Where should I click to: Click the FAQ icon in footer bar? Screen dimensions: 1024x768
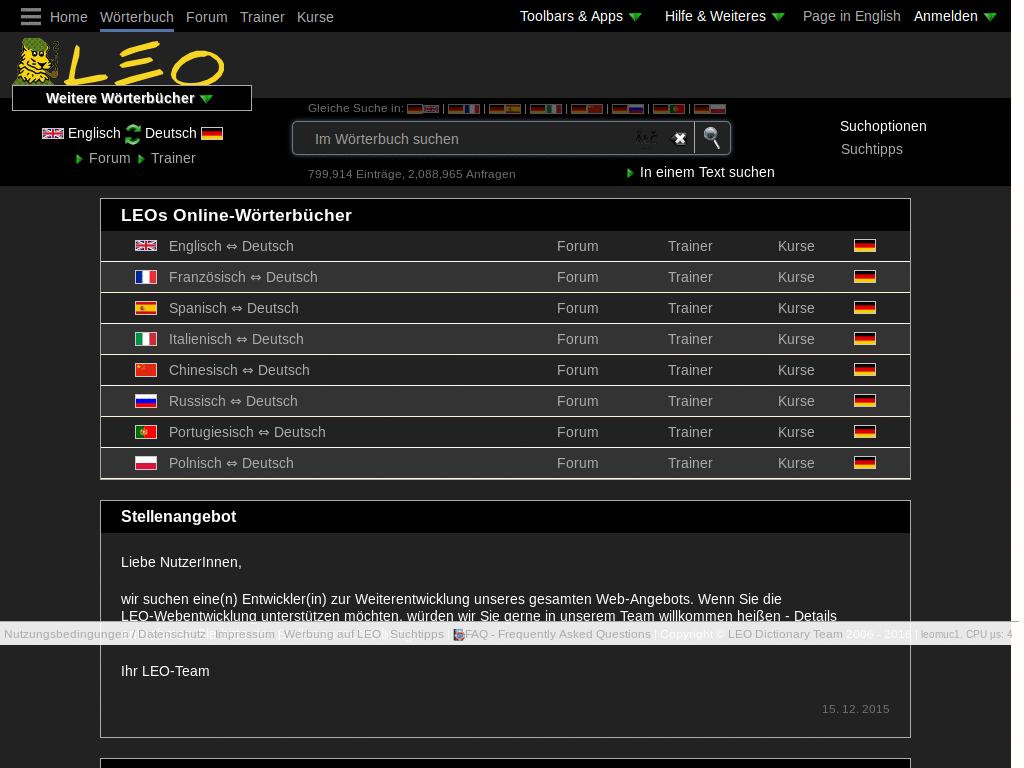(459, 635)
